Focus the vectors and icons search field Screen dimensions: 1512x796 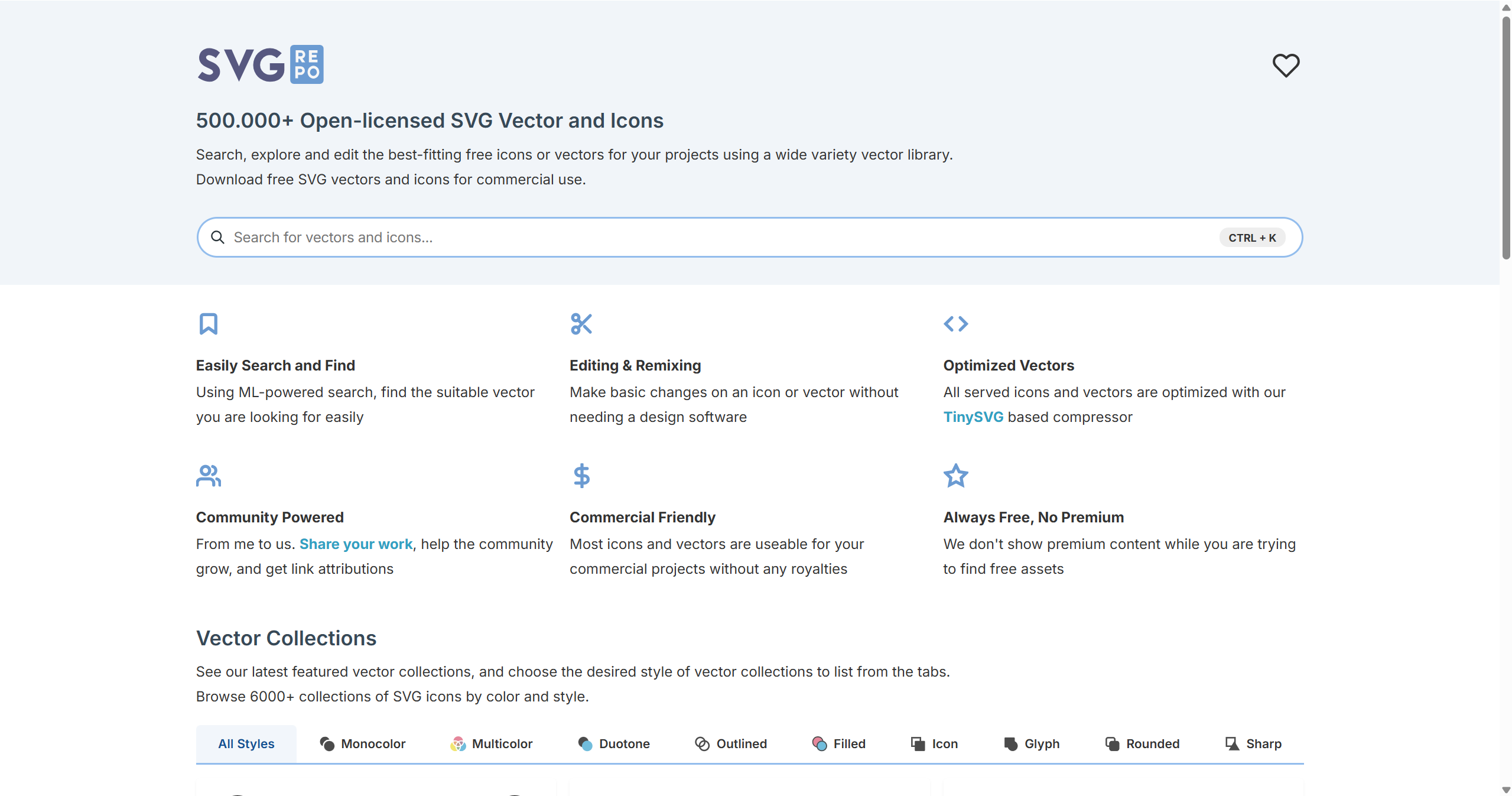click(709, 238)
